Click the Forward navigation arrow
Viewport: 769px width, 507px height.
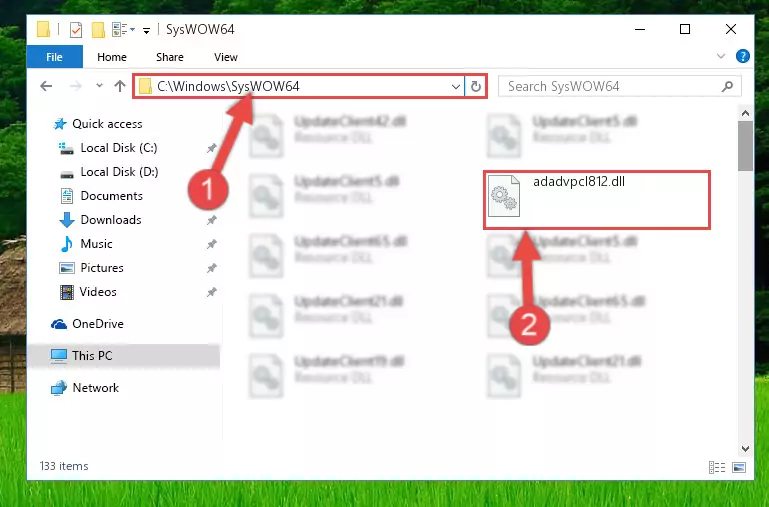pos(76,86)
